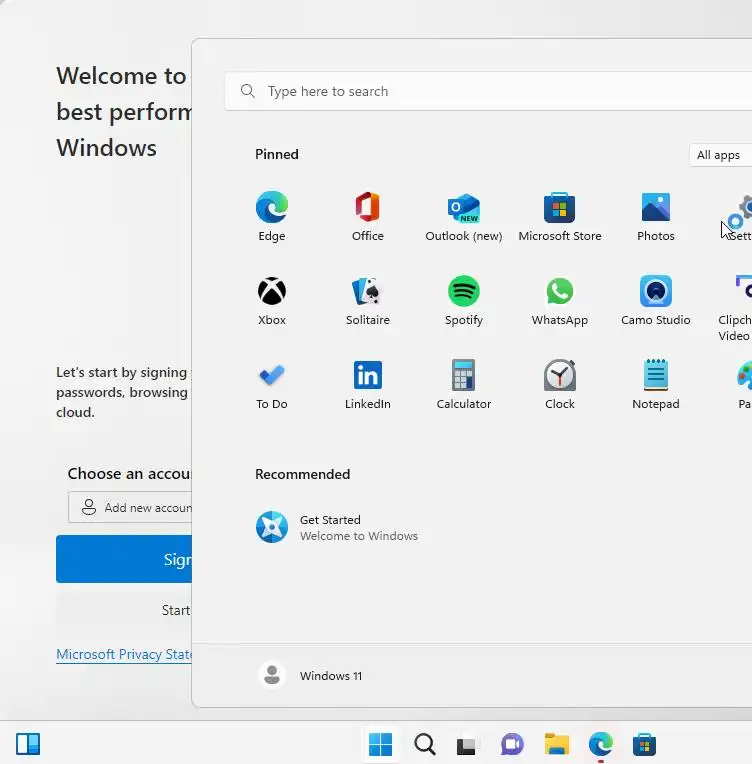Open Microsoft Privacy Statement link
Image resolution: width=752 pixels, height=764 pixels.
click(124, 654)
